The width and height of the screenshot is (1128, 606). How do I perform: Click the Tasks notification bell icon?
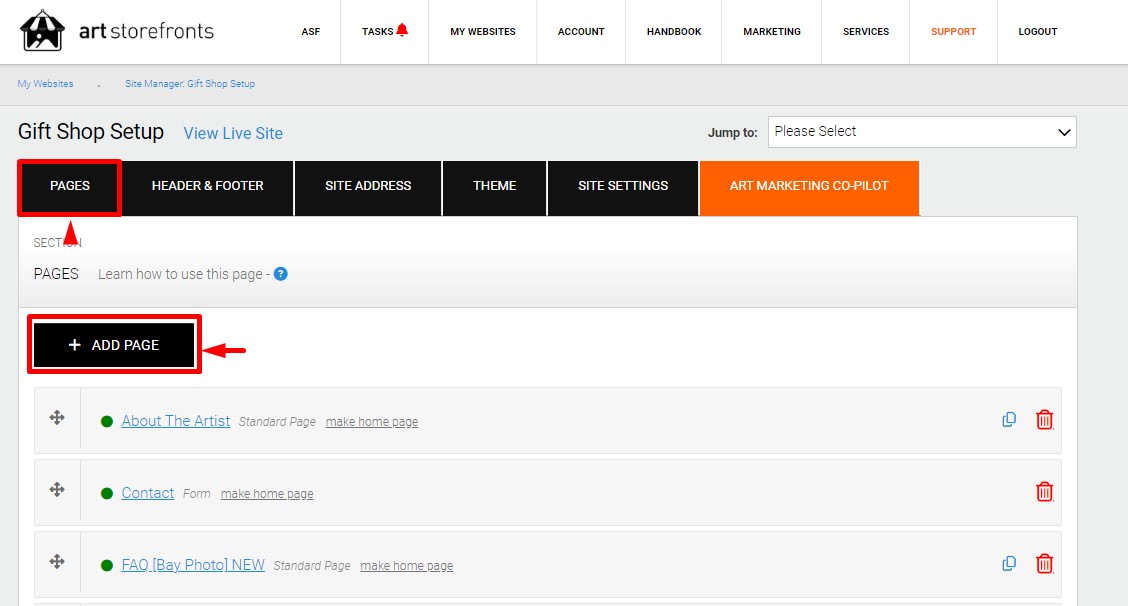[x=402, y=30]
